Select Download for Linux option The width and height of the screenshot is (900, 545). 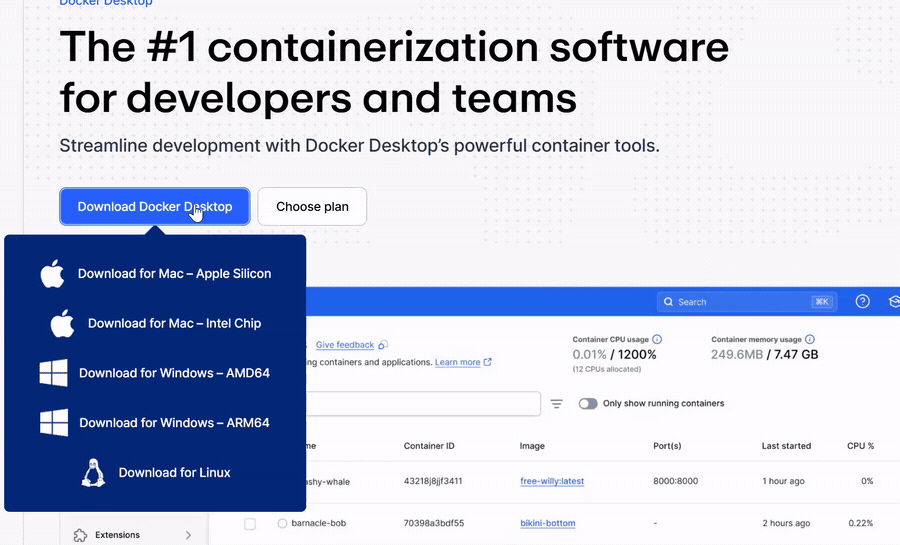click(x=174, y=473)
